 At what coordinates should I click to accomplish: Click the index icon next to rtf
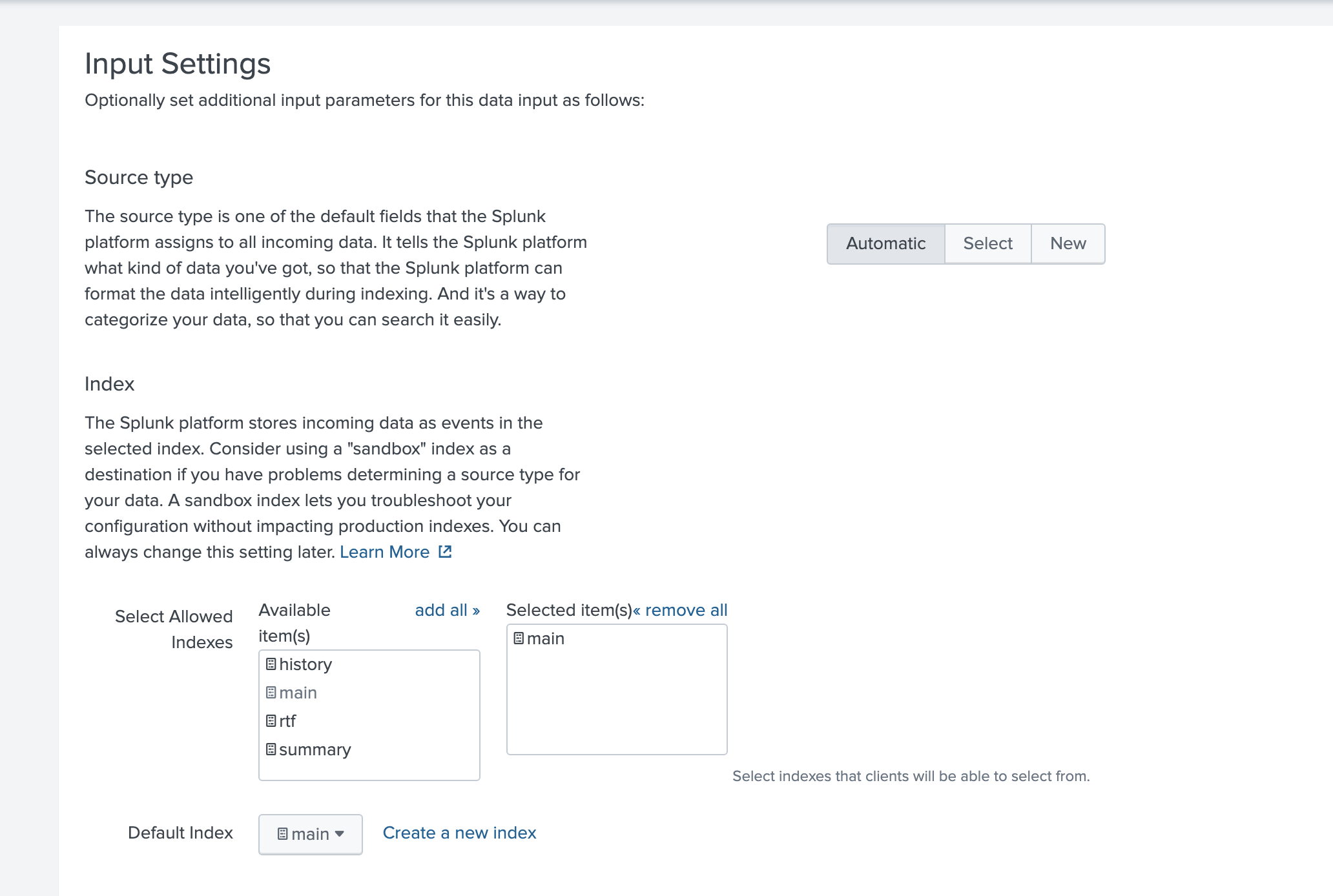click(271, 721)
